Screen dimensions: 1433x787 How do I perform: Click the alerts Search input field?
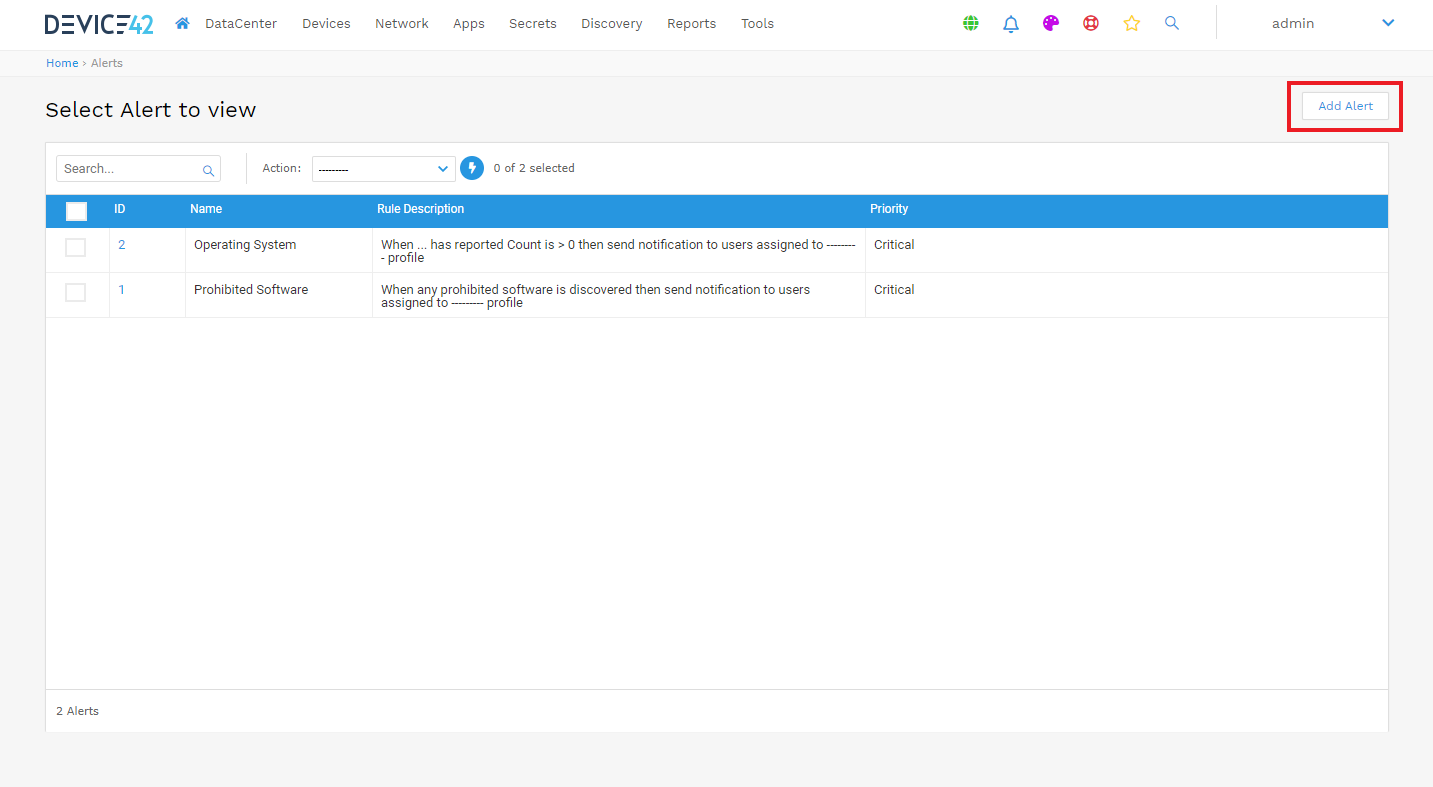pos(130,169)
